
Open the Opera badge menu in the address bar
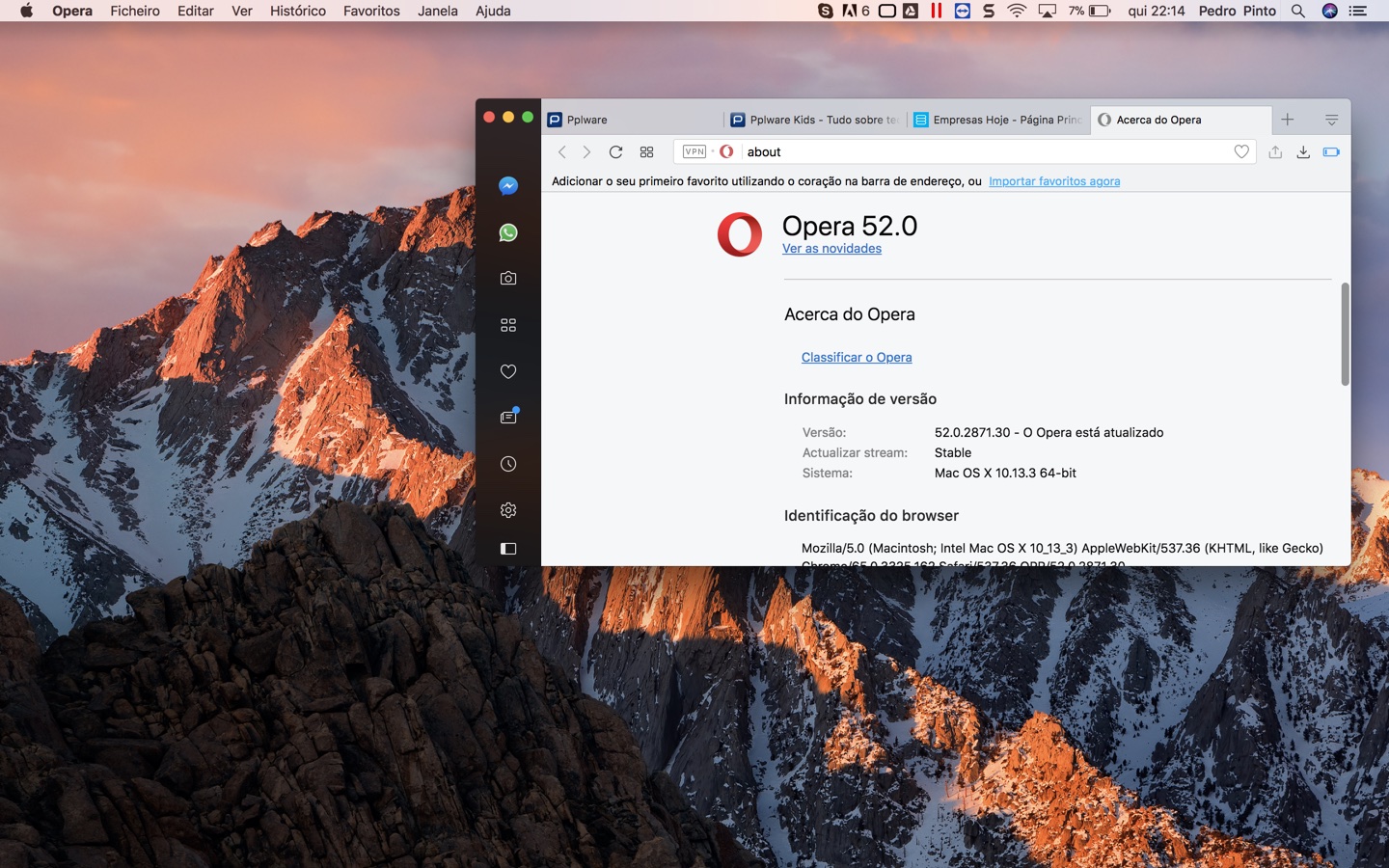click(726, 151)
